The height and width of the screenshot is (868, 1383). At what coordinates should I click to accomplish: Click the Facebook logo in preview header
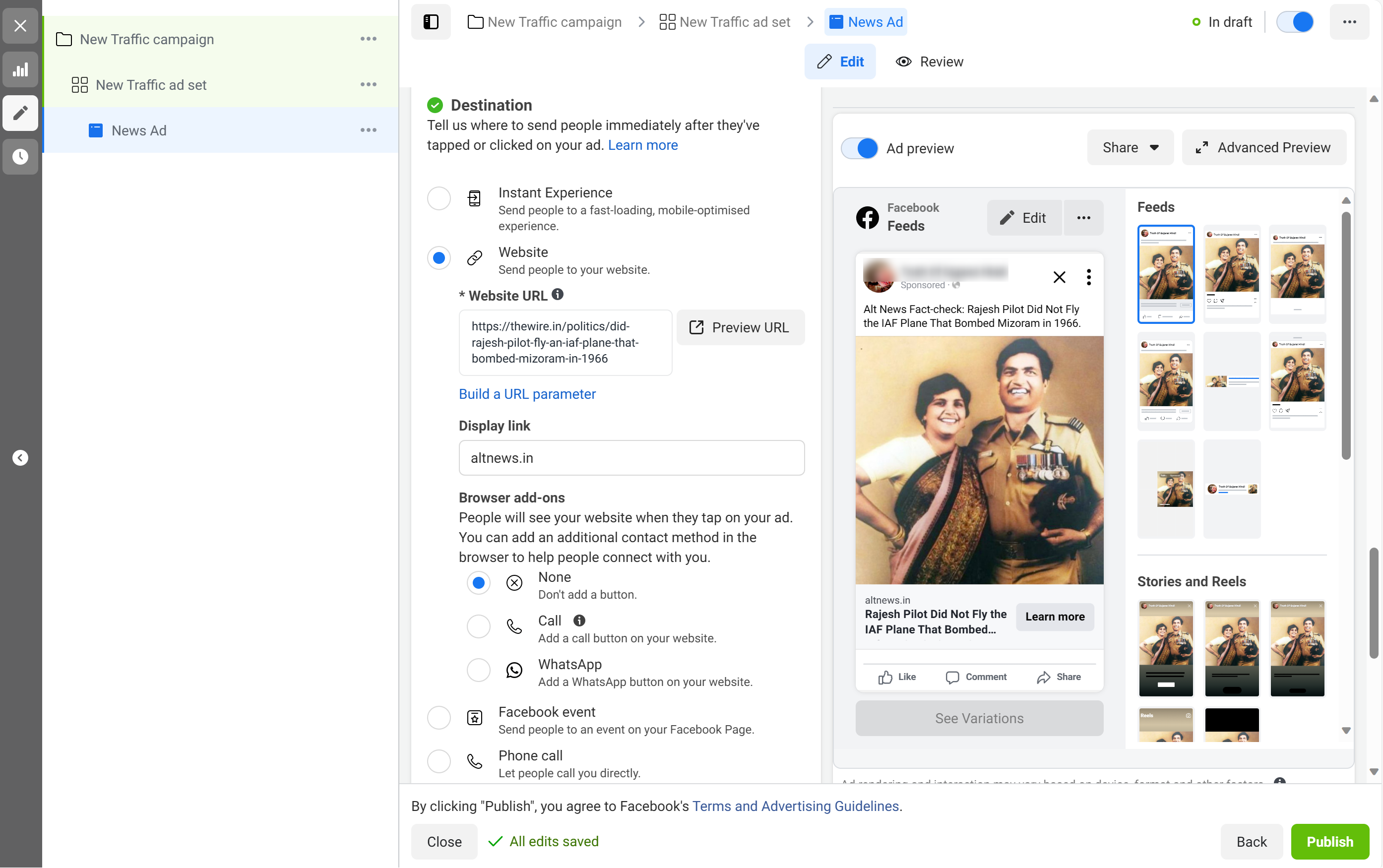pyautogui.click(x=868, y=218)
